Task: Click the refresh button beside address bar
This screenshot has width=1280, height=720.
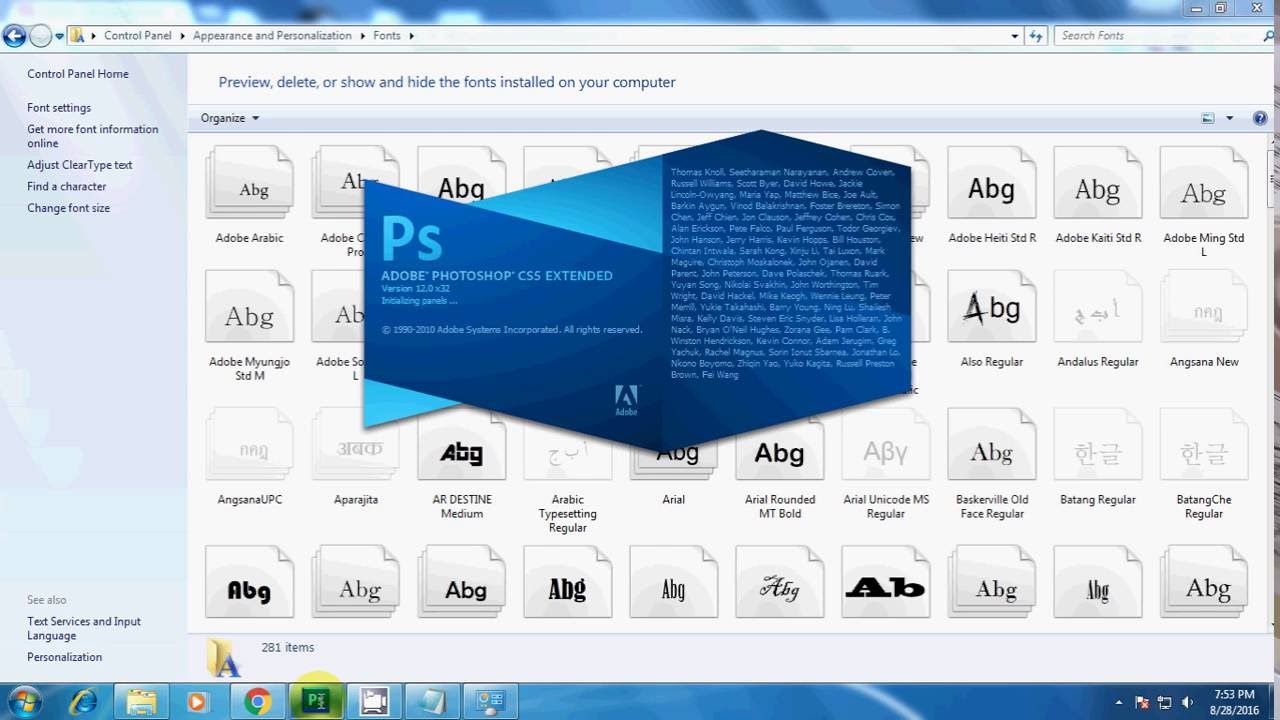Action: [1036, 35]
